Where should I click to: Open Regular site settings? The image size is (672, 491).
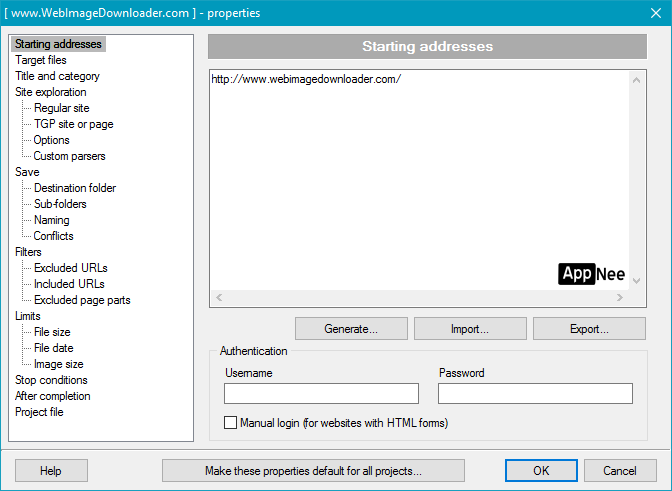(62, 108)
